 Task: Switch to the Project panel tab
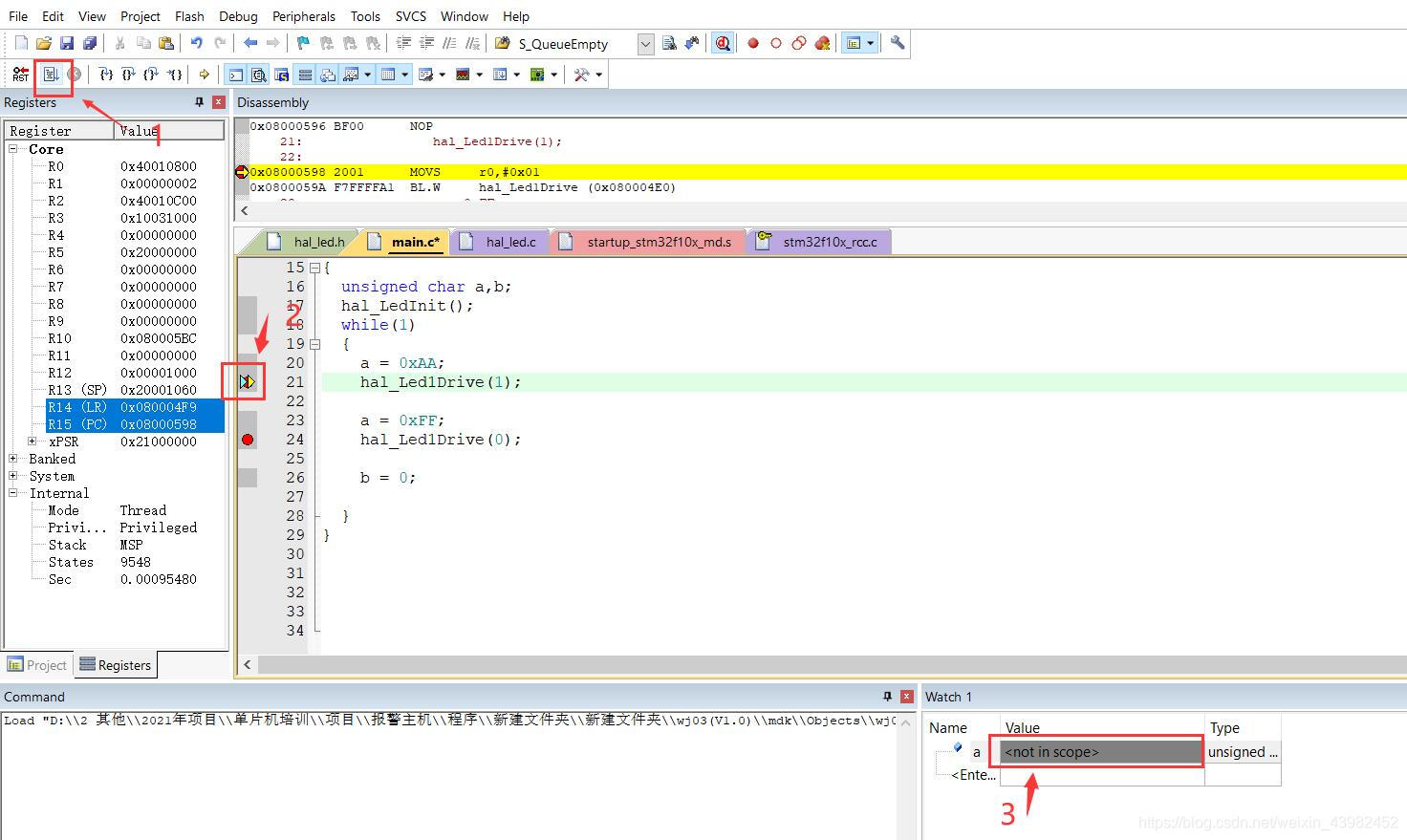(37, 665)
